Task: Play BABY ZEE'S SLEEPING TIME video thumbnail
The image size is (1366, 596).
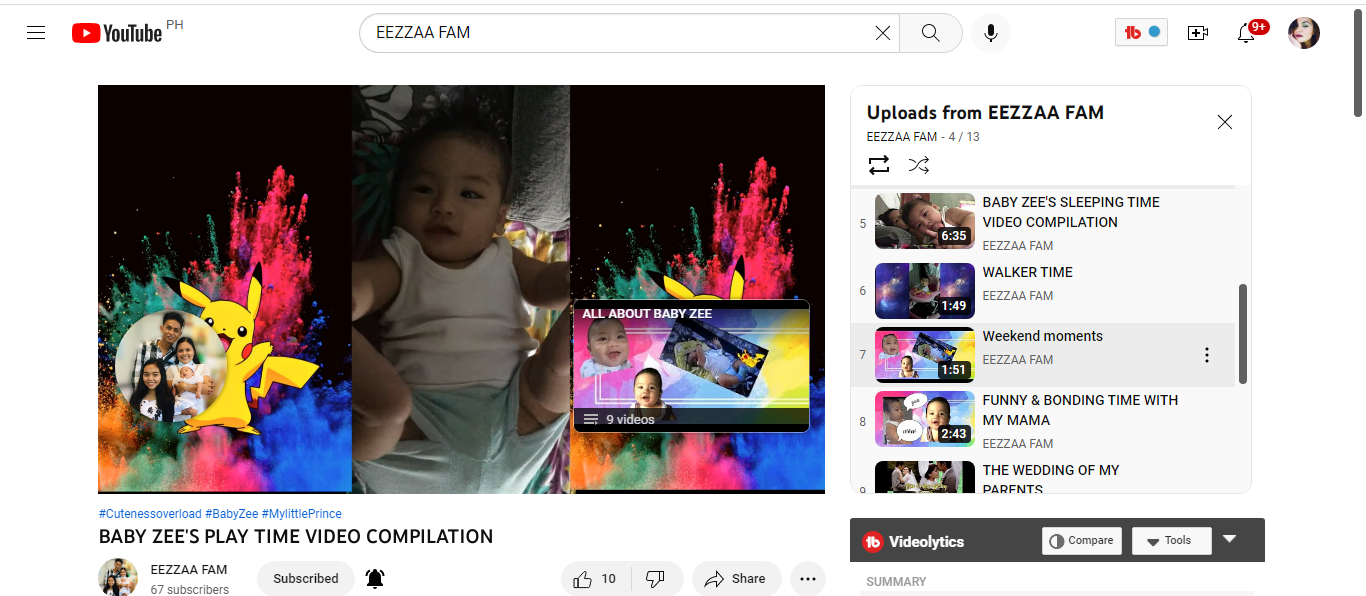Action: 925,221
